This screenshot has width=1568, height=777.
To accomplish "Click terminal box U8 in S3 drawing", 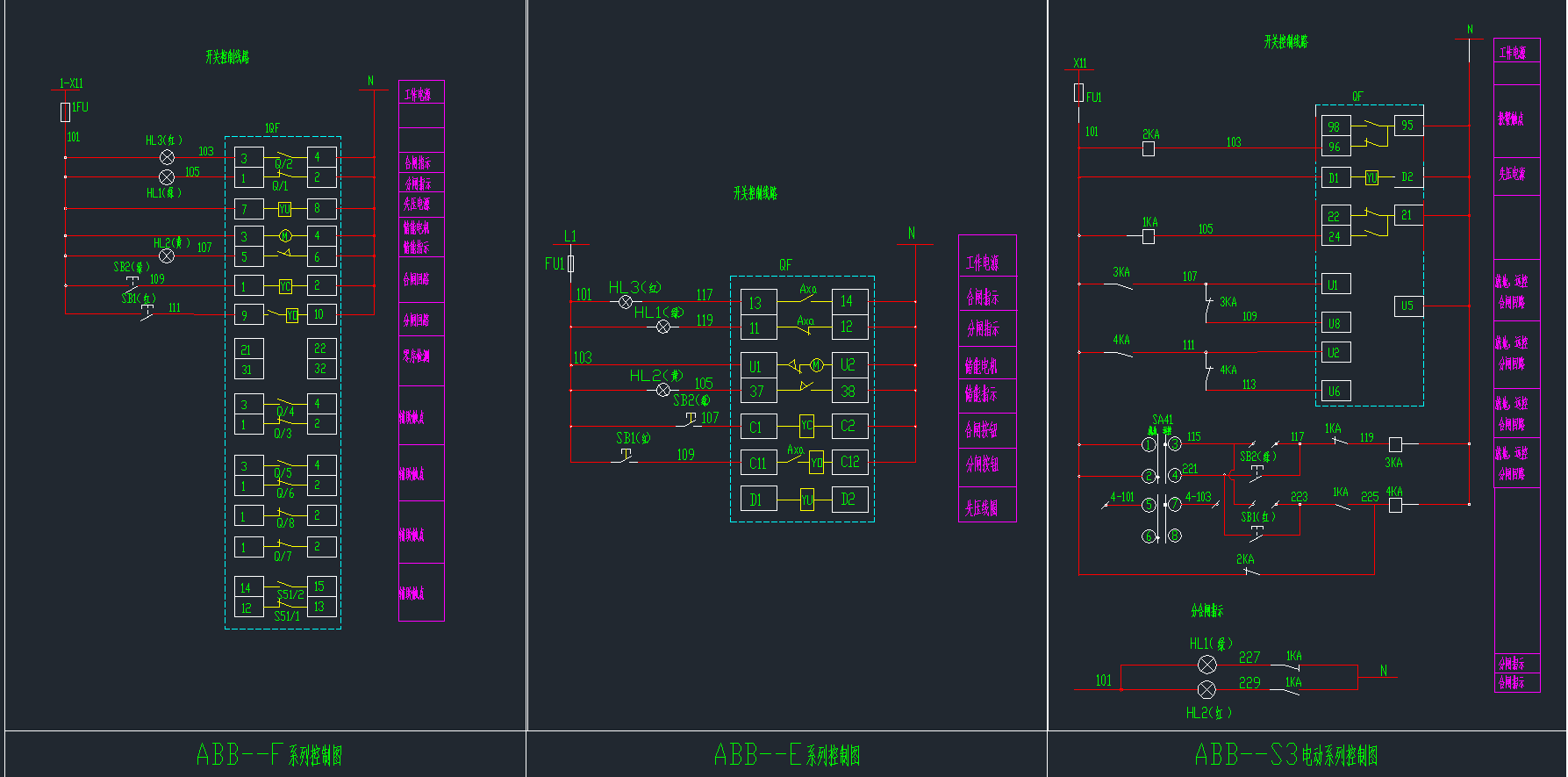I will 1335,323.
